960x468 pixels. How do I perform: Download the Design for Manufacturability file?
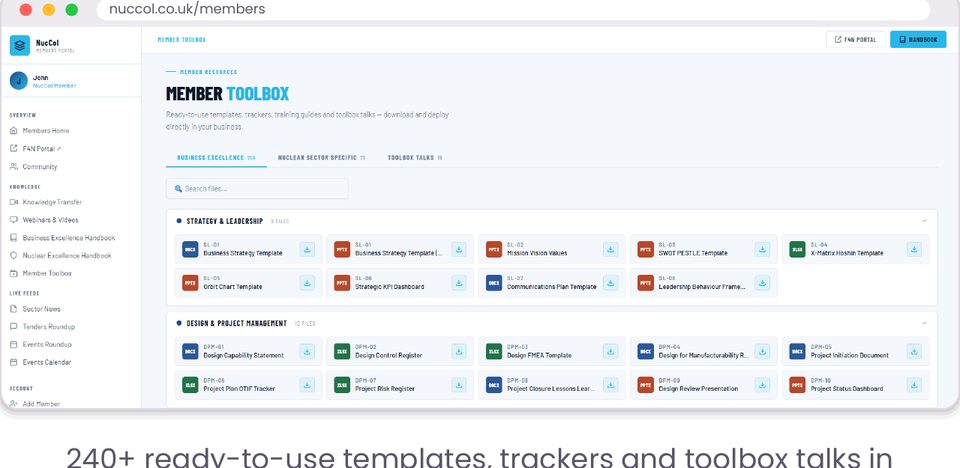[762, 352]
